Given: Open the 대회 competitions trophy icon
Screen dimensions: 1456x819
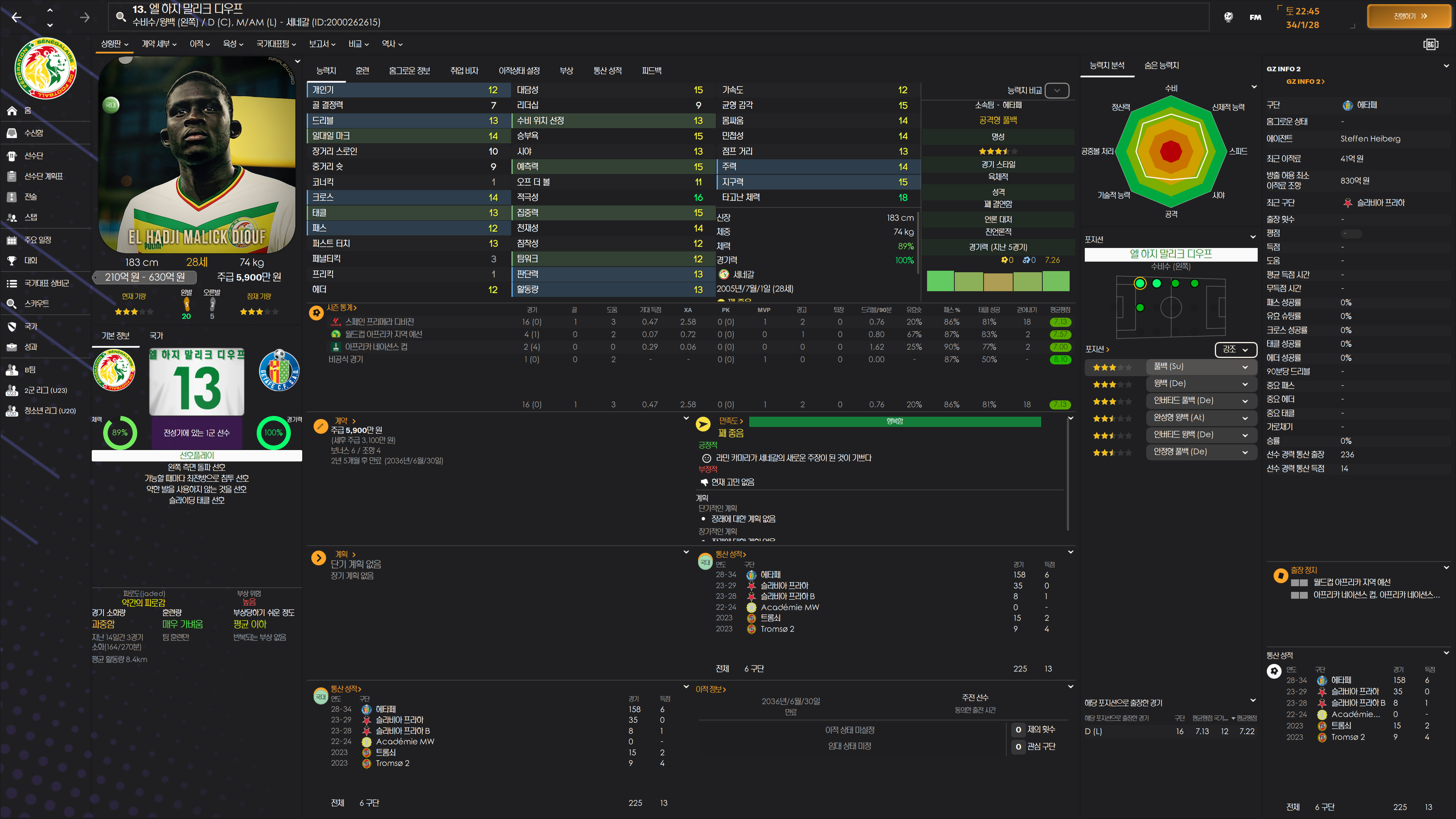Looking at the screenshot, I should tap(12, 260).
